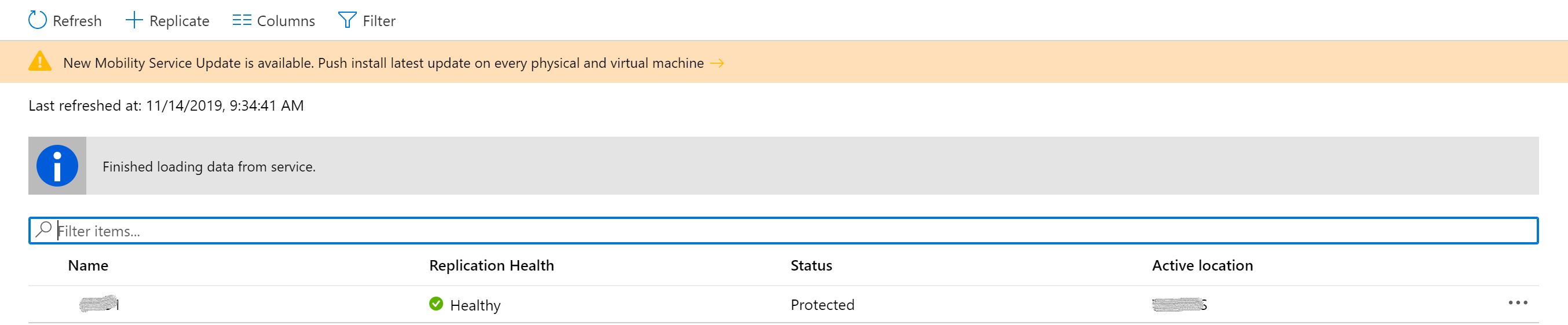The image size is (1568, 325).
Task: Sort by the Name column header
Action: coord(88,265)
